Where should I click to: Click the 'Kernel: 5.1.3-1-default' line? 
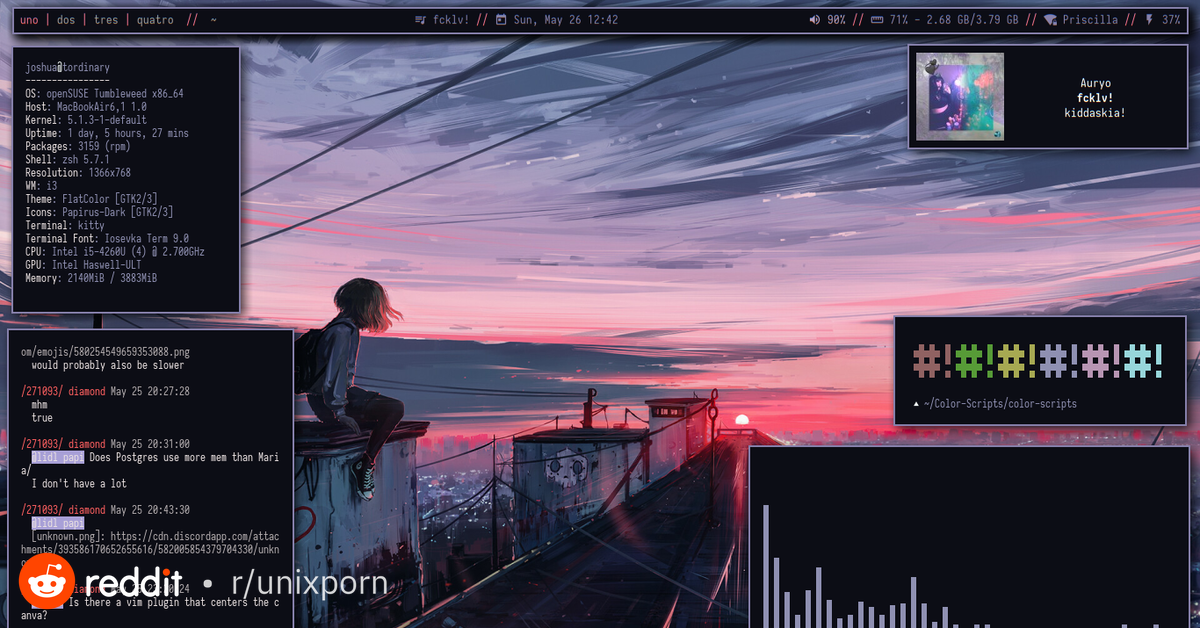tap(86, 120)
